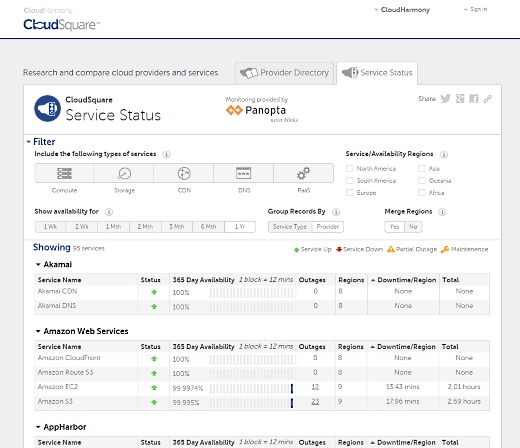Select the Compute service type icon

[x=64, y=173]
